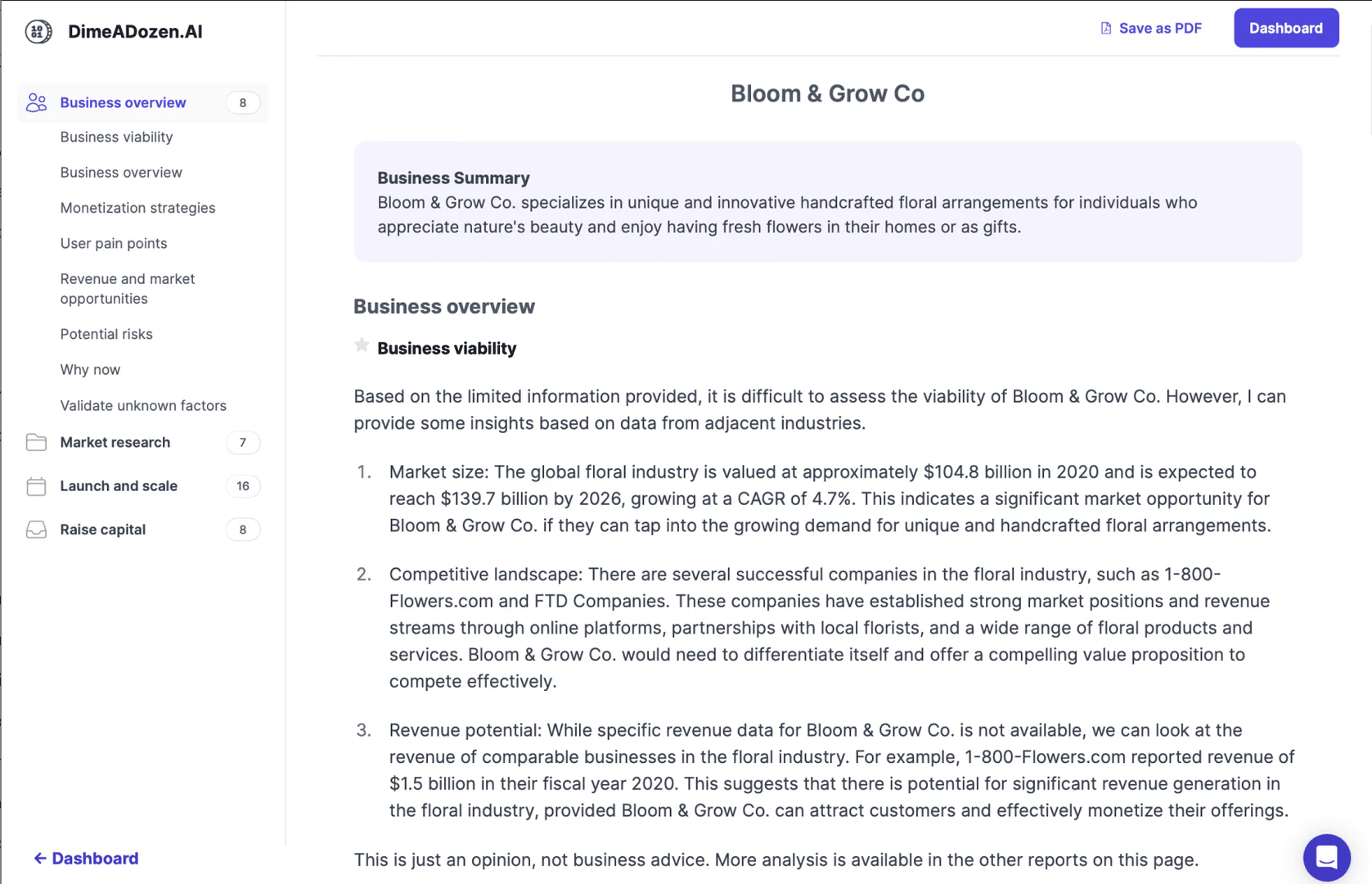Click the Dashboard button at top right
The image size is (1372, 884).
point(1285,29)
